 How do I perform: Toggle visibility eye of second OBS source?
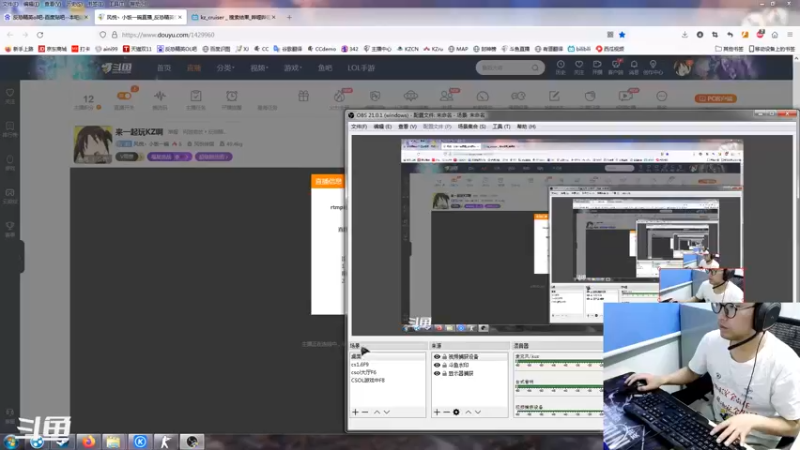437,365
